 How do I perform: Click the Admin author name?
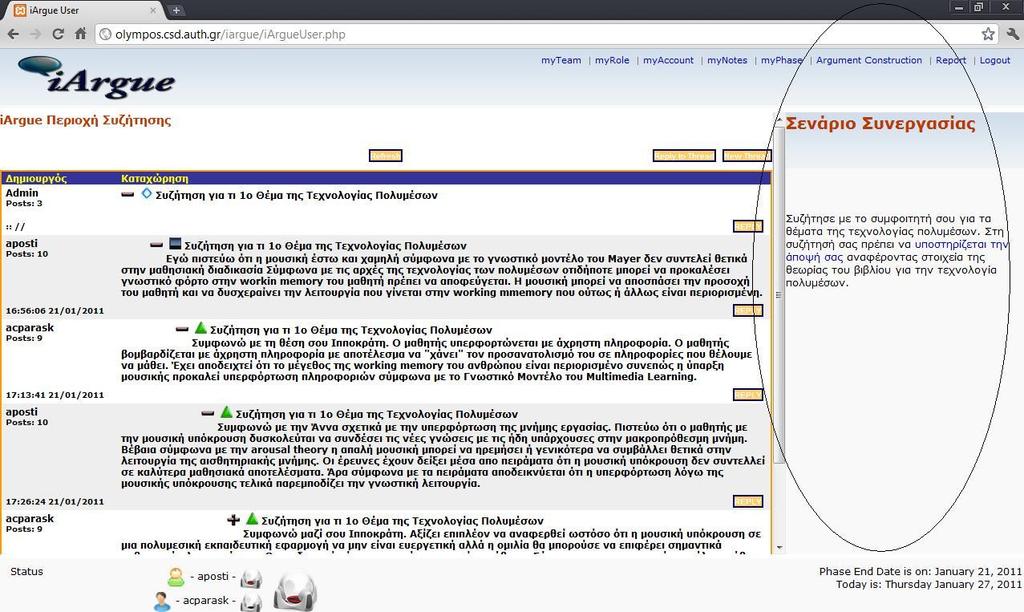(x=22, y=193)
